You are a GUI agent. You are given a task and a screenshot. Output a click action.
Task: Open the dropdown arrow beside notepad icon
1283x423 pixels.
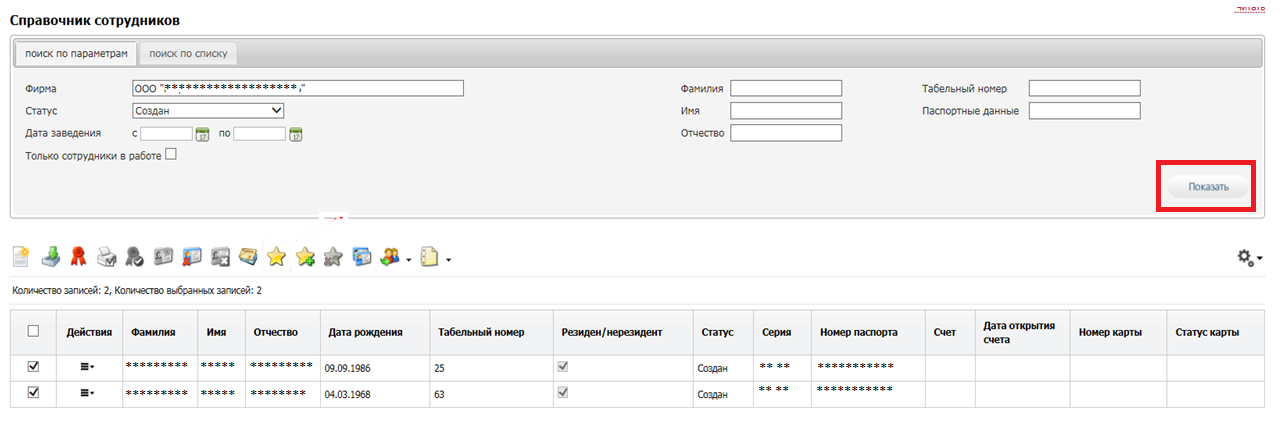(449, 261)
